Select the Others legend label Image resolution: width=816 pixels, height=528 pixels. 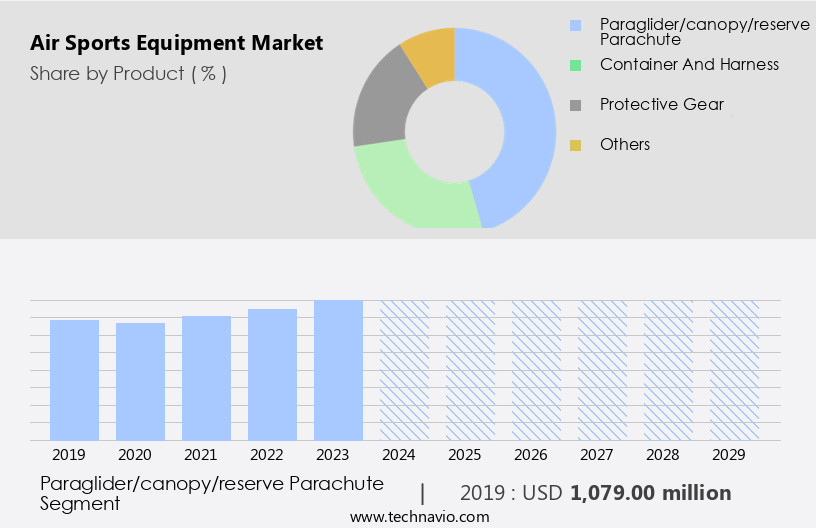(x=624, y=144)
